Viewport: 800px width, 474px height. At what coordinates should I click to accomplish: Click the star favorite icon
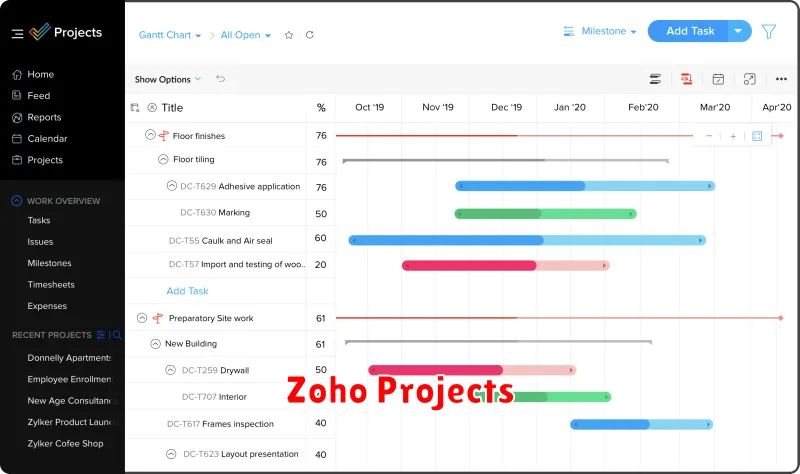click(289, 35)
